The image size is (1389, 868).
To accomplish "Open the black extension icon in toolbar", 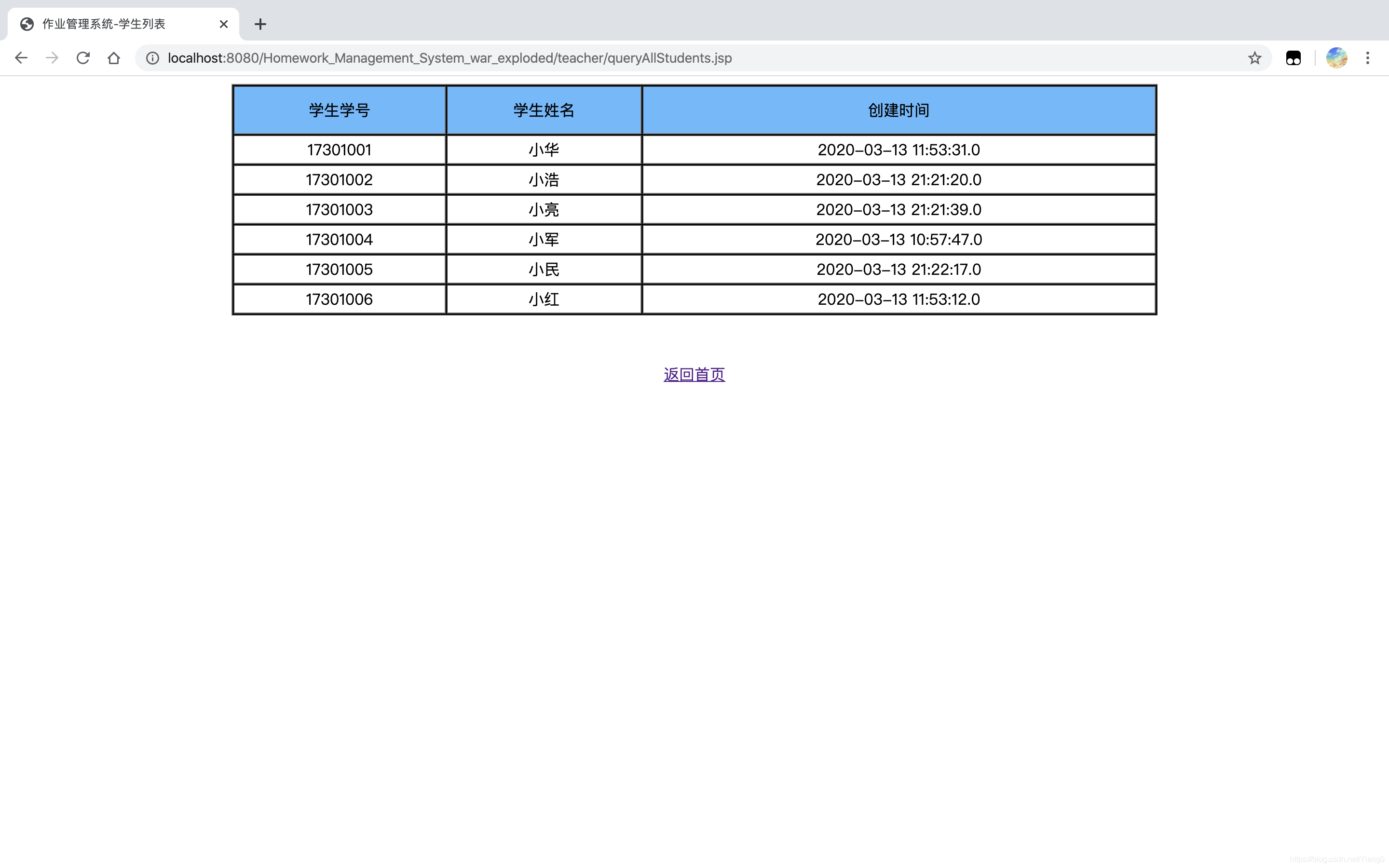I will point(1293,58).
